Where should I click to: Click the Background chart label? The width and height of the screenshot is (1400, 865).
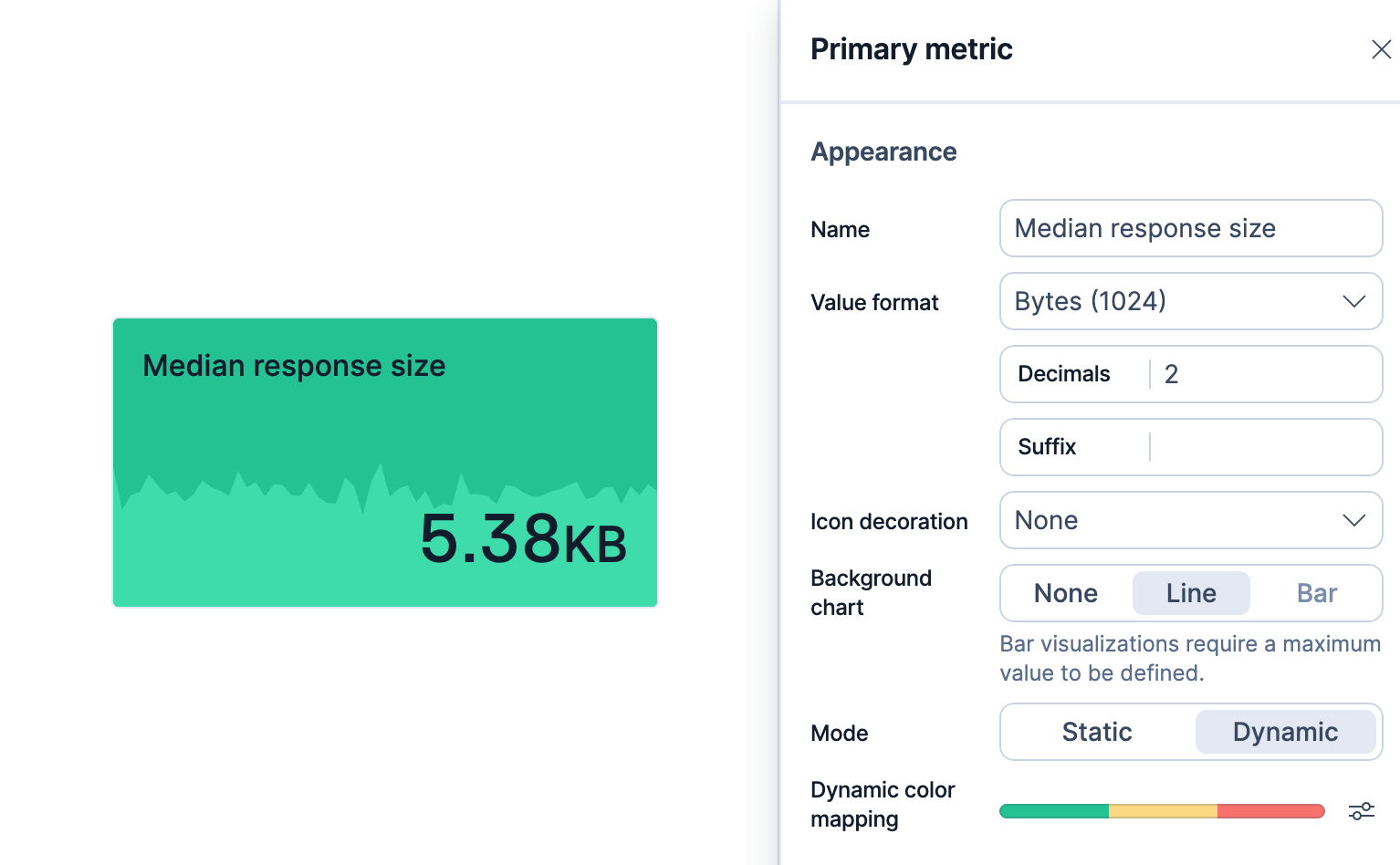click(871, 592)
